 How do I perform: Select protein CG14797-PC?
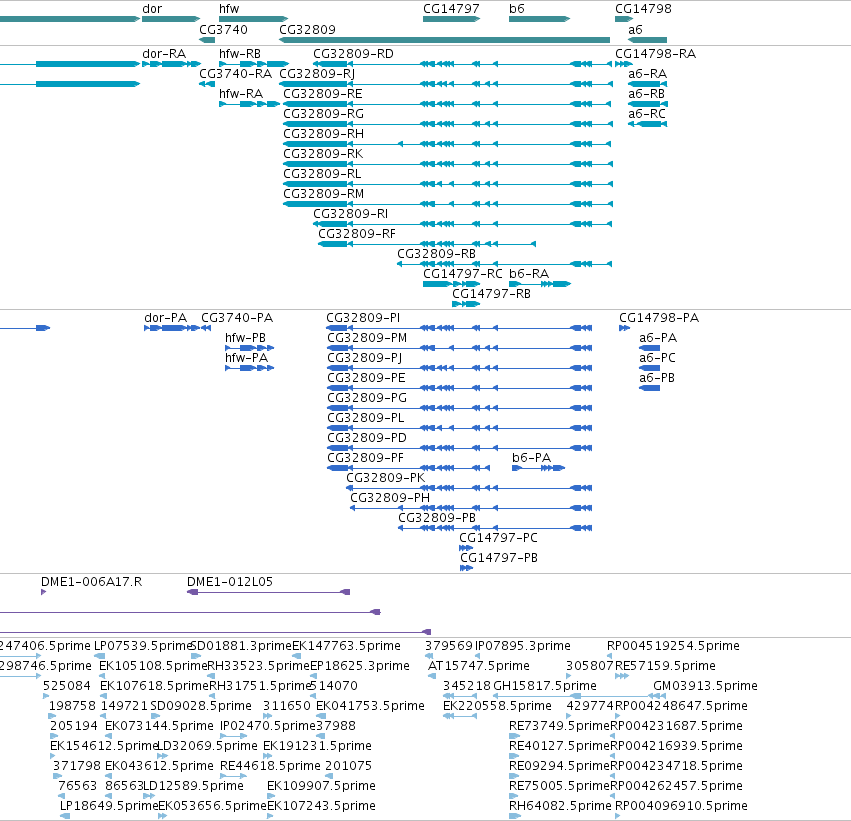(x=498, y=539)
